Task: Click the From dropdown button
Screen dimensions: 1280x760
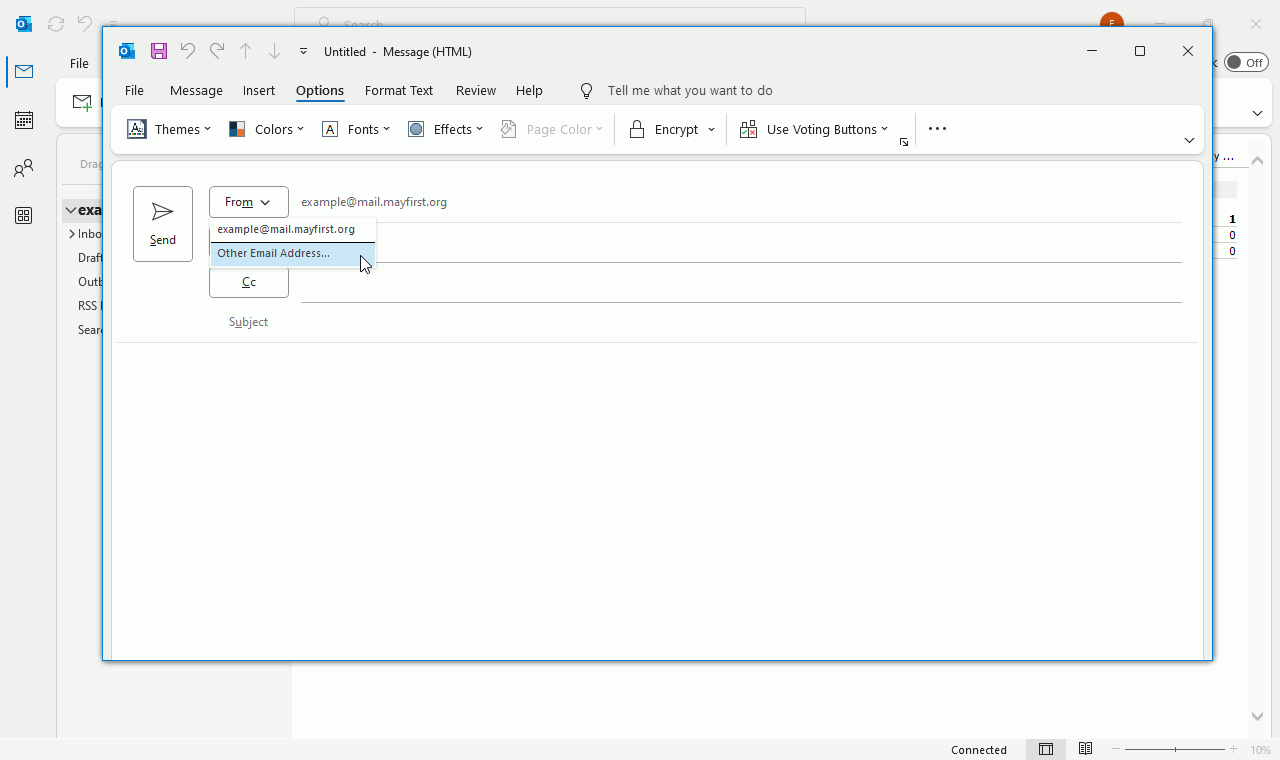Action: [x=249, y=202]
